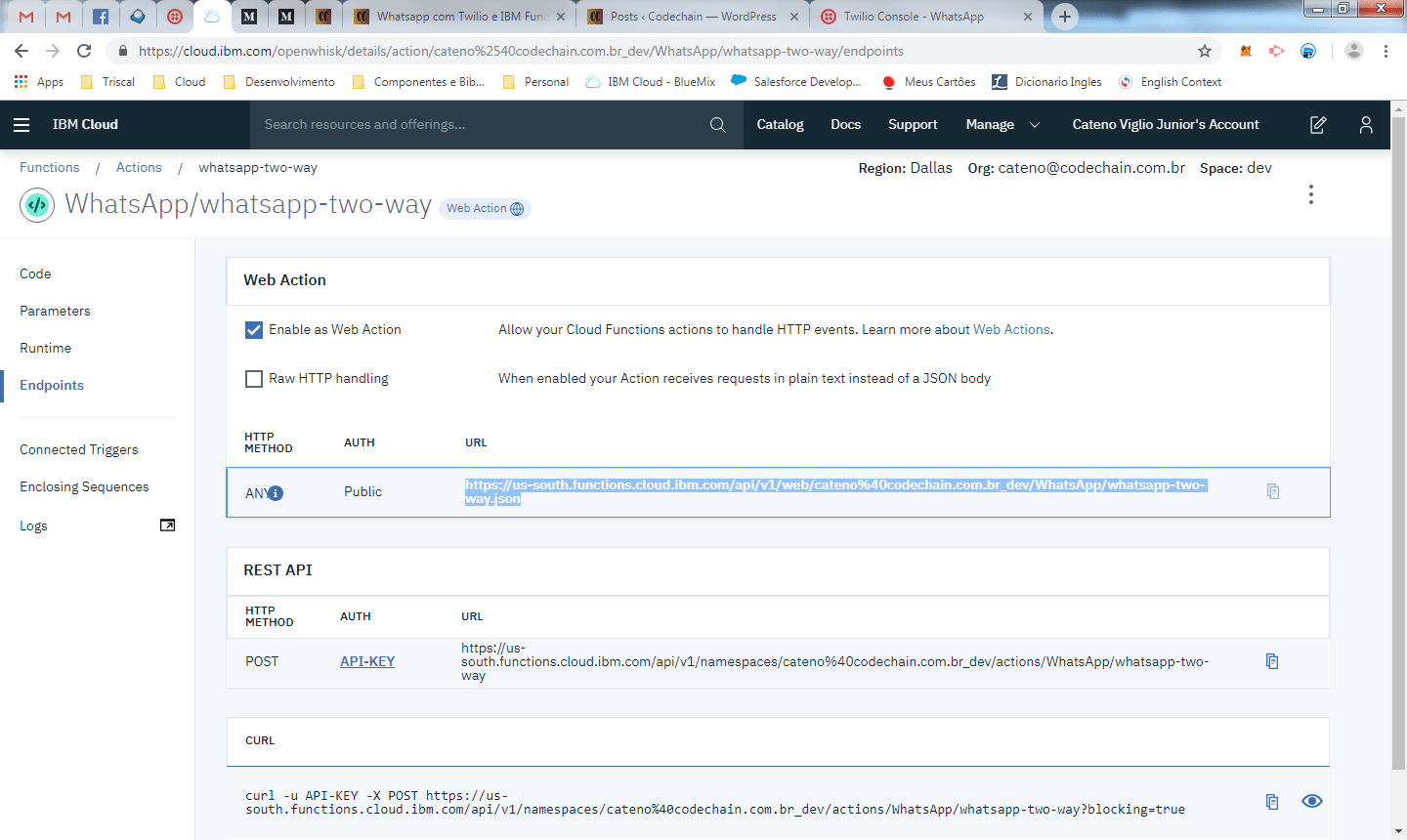This screenshot has width=1407, height=840.
Task: Switch to the Facebook tab
Action: point(101,17)
